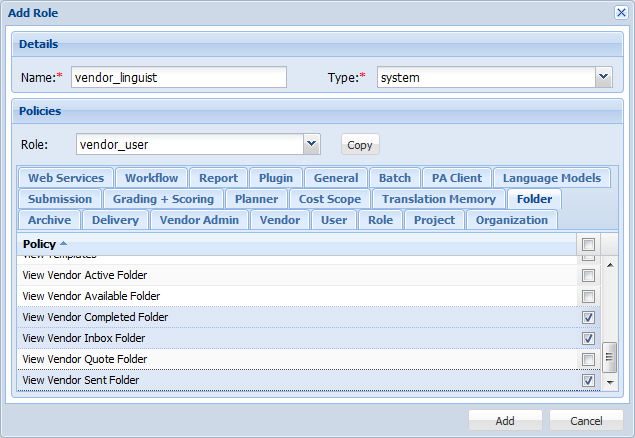Check the View Vendor Active Folder checkbox
Viewport: 635px width, 438px height.
(x=588, y=275)
